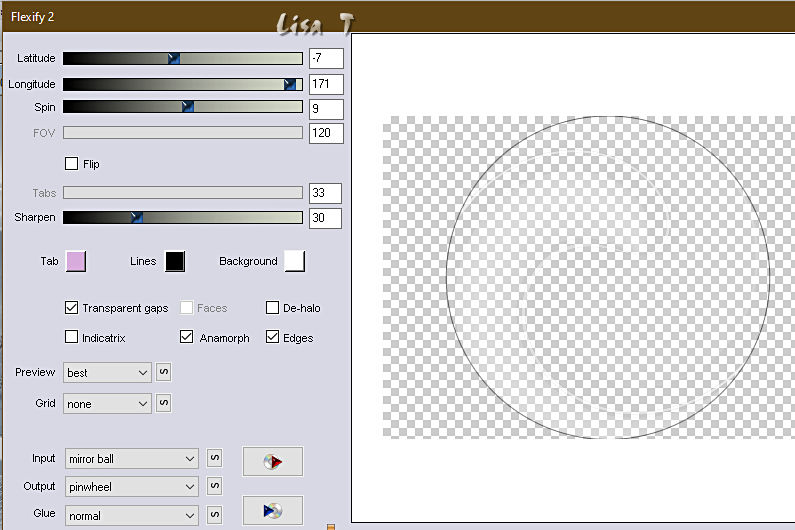The image size is (795, 530).
Task: Click the circle preview image
Action: [x=608, y=277]
